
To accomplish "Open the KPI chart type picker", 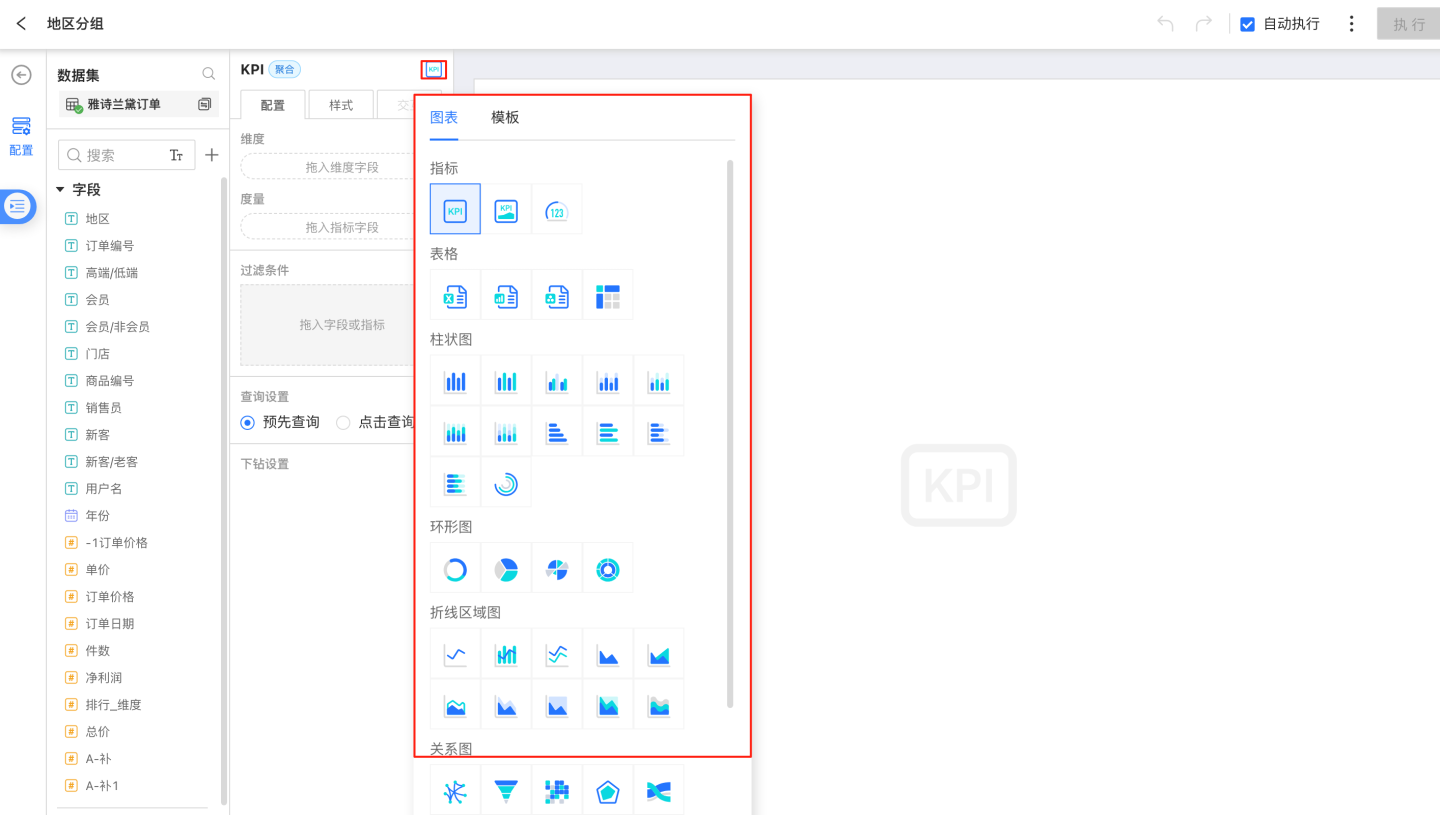I will (x=433, y=69).
